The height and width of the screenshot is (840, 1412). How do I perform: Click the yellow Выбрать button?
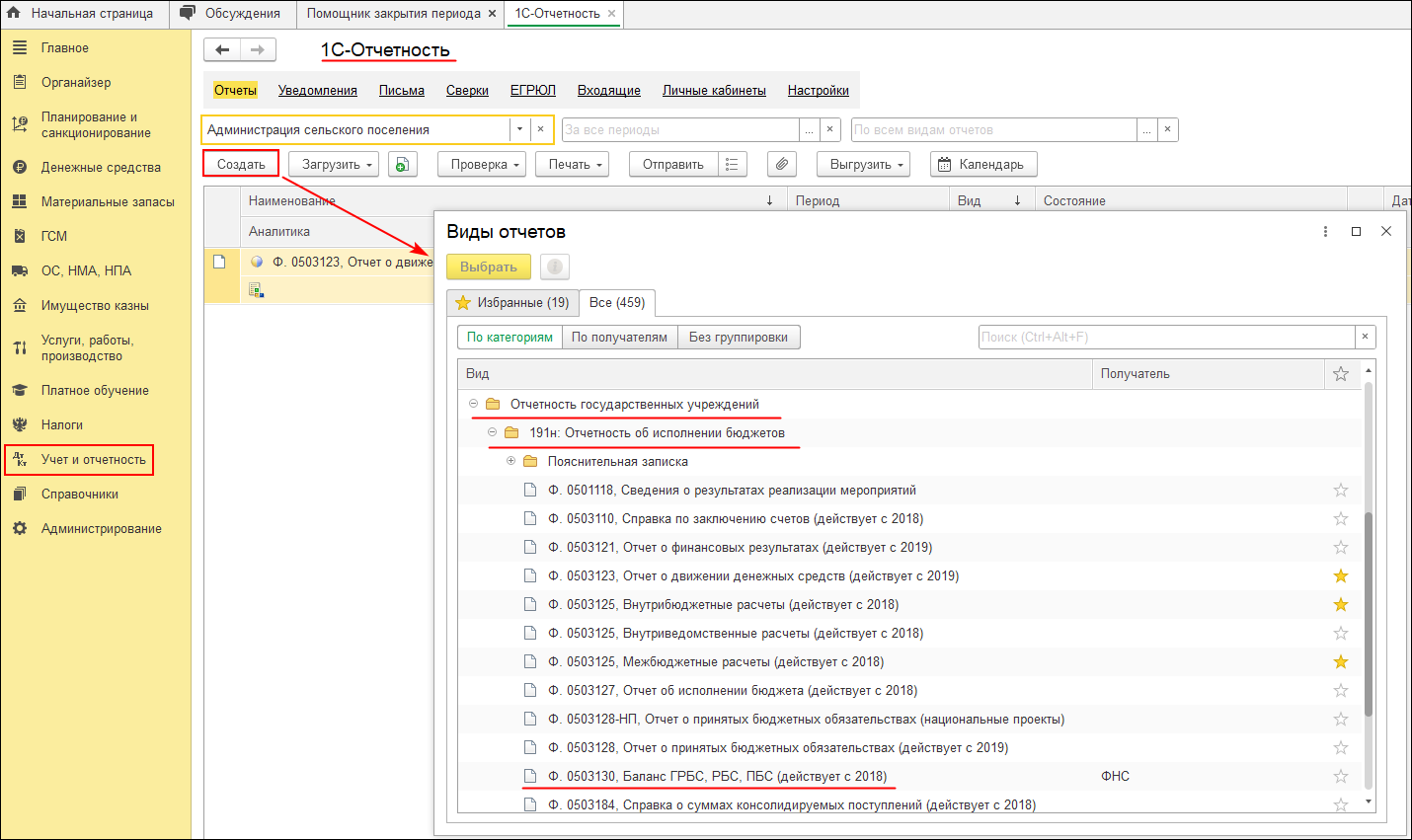point(489,267)
